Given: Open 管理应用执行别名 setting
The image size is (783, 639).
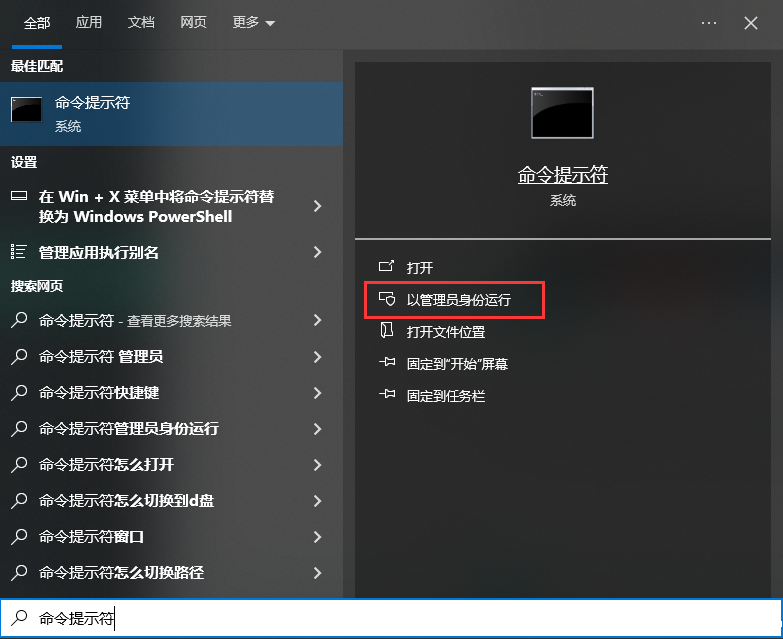Looking at the screenshot, I should pos(171,252).
